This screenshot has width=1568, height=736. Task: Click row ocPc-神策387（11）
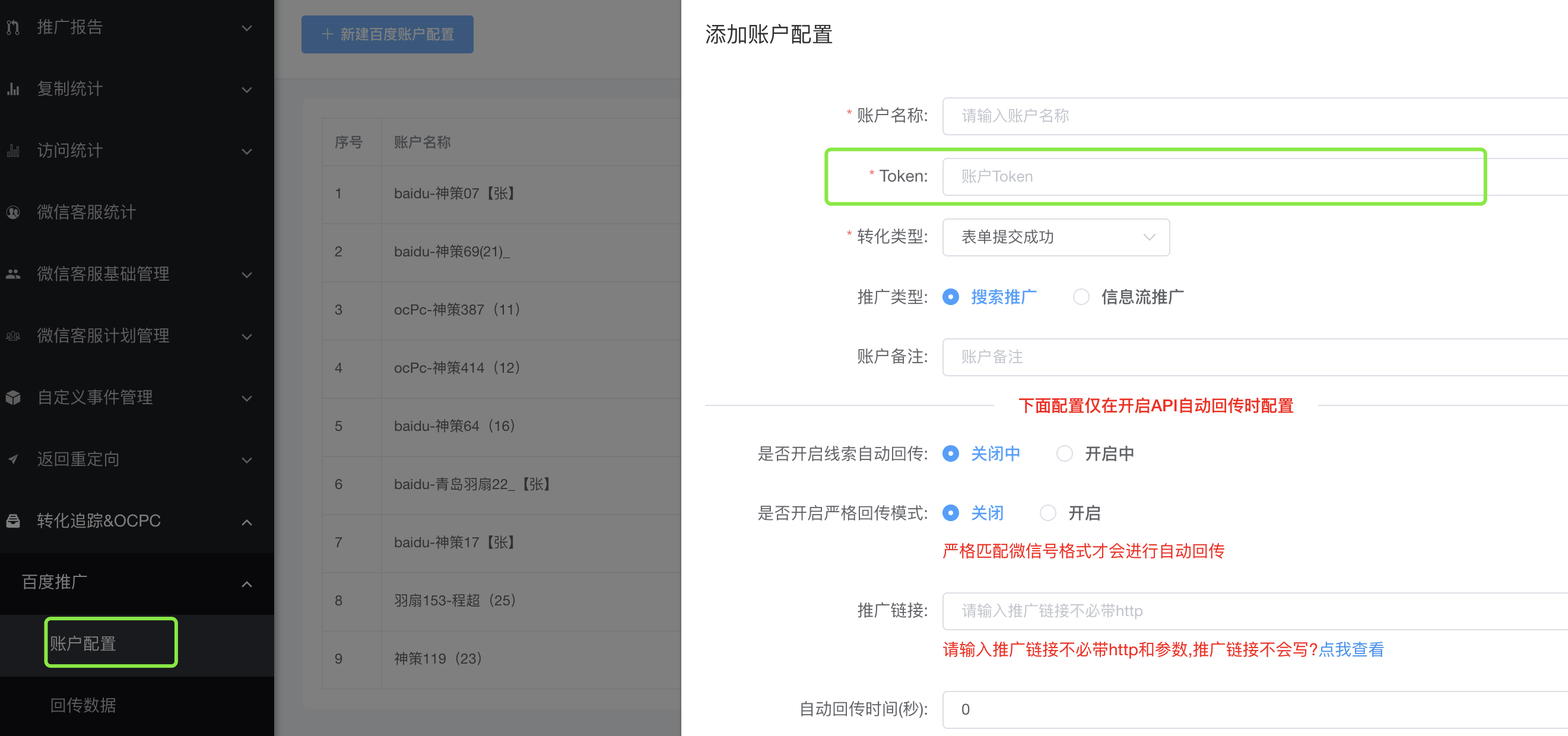coord(501,310)
